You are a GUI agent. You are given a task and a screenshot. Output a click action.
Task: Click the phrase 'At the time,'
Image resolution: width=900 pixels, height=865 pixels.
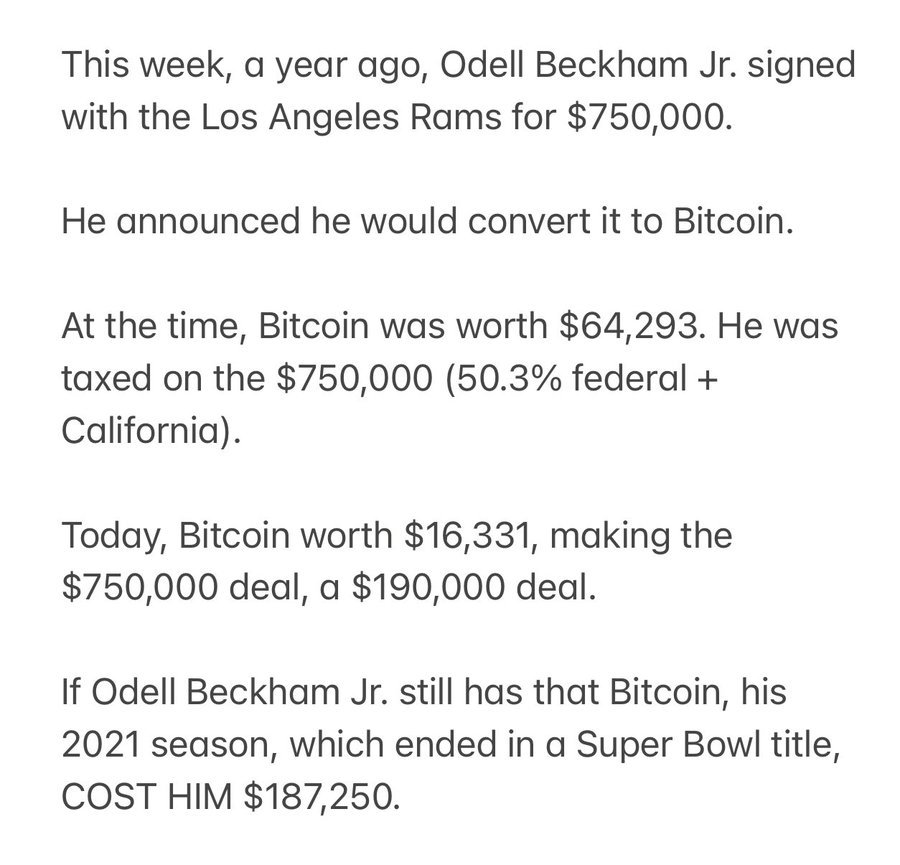pos(154,327)
